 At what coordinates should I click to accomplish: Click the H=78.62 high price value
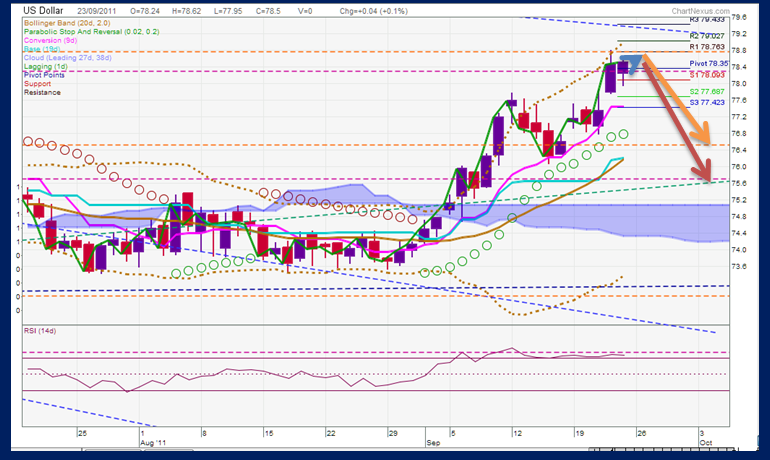click(187, 11)
